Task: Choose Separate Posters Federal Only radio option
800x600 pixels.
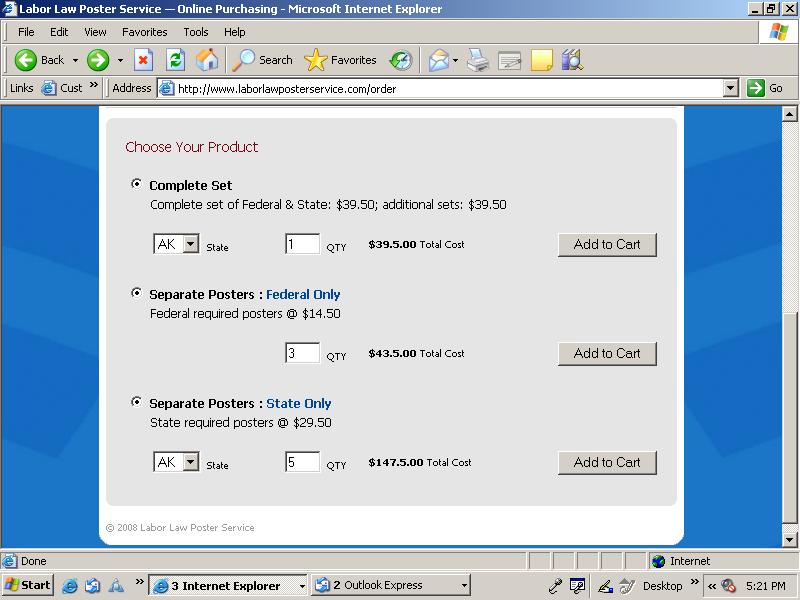Action: click(137, 294)
